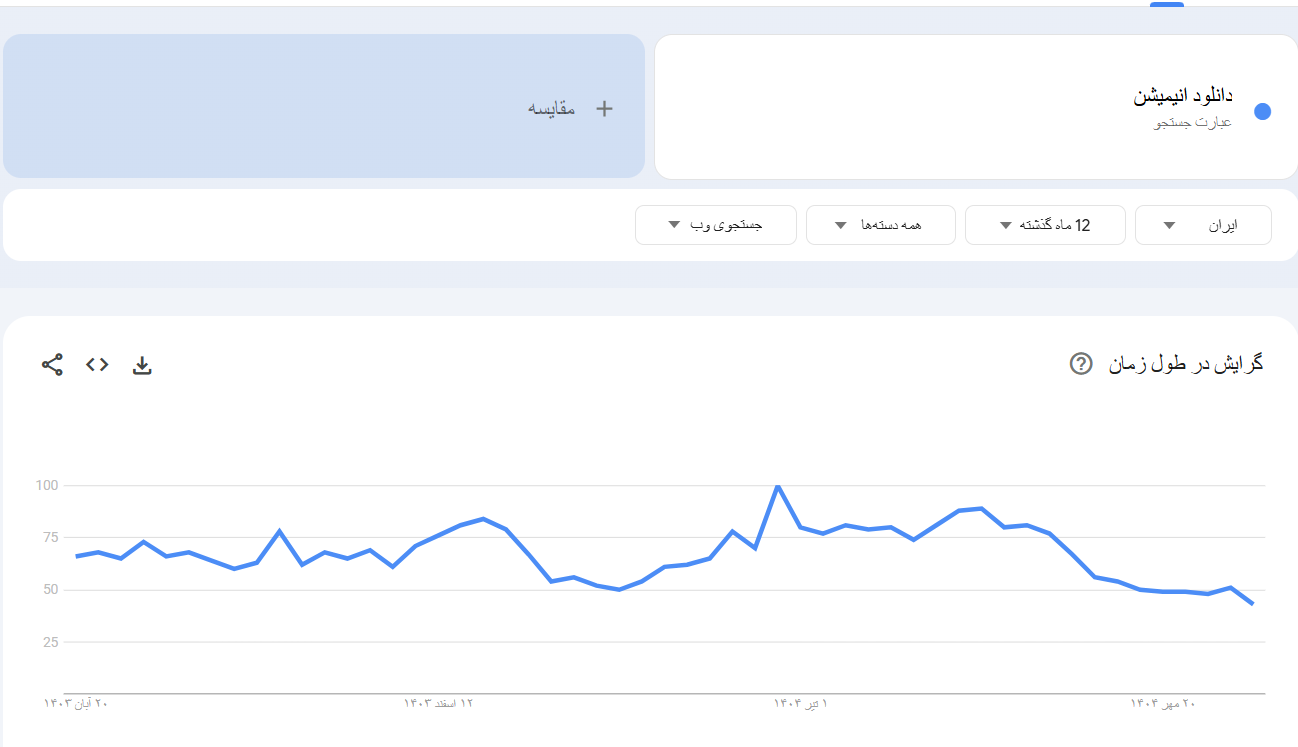The height and width of the screenshot is (747, 1298).
Task: Download the trend data as CSV
Action: coord(142,365)
